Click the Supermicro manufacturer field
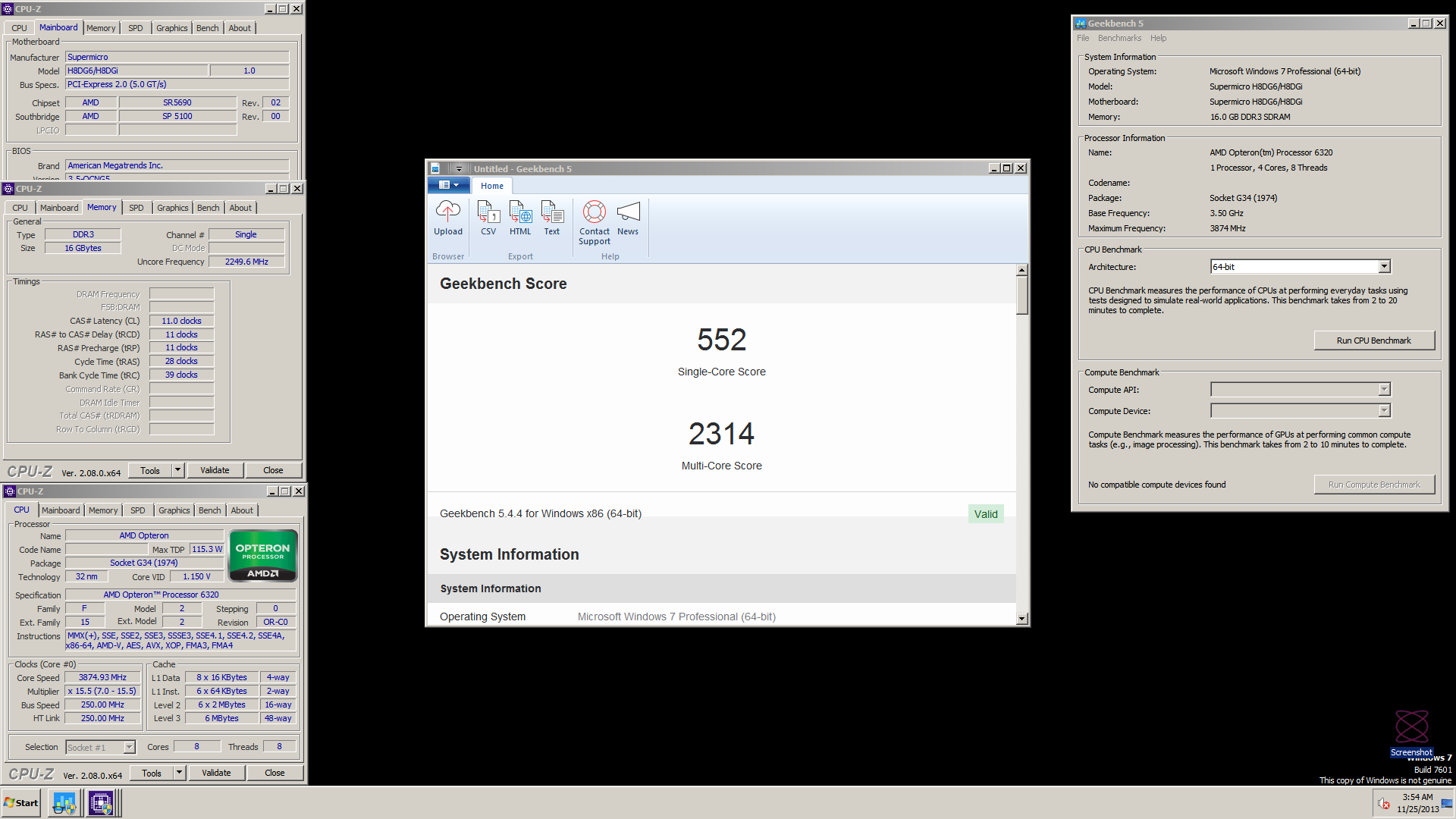The width and height of the screenshot is (1456, 819). tap(177, 57)
